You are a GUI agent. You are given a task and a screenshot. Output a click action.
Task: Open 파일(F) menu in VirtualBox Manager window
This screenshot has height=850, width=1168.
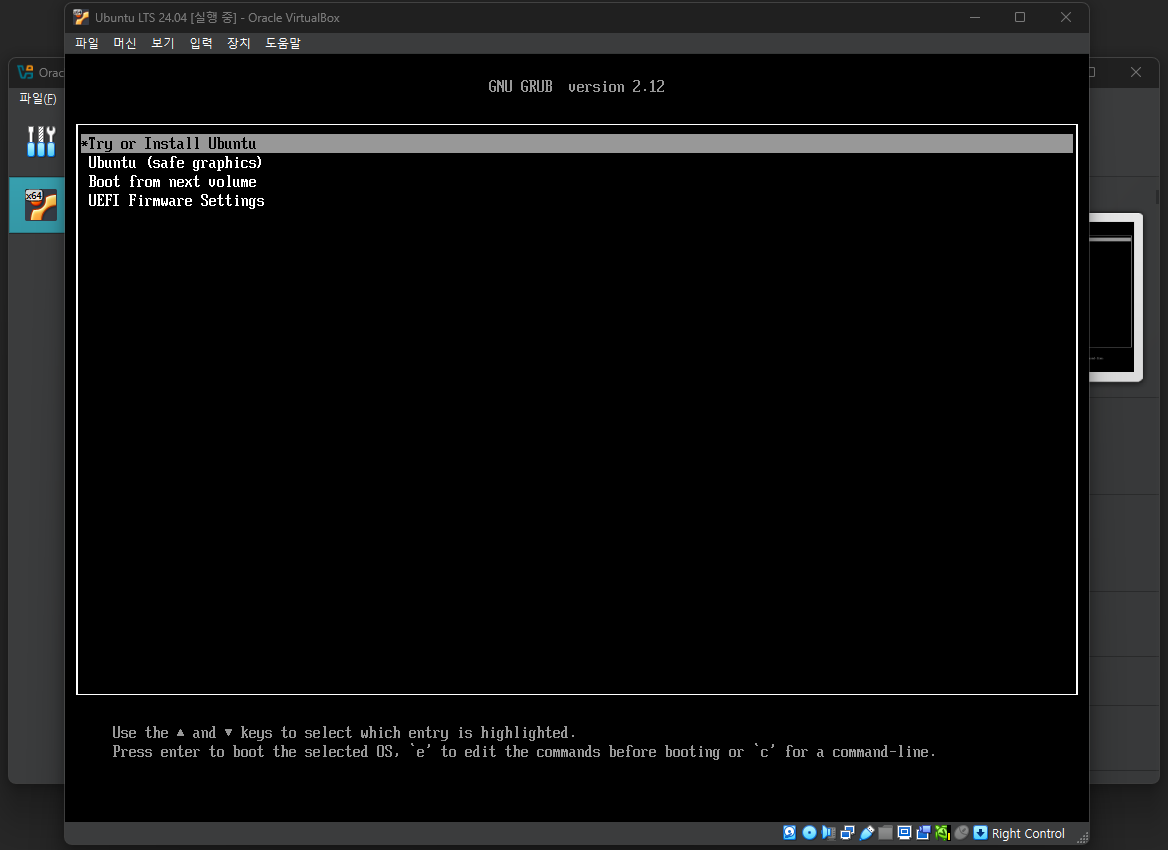pyautogui.click(x=37, y=98)
